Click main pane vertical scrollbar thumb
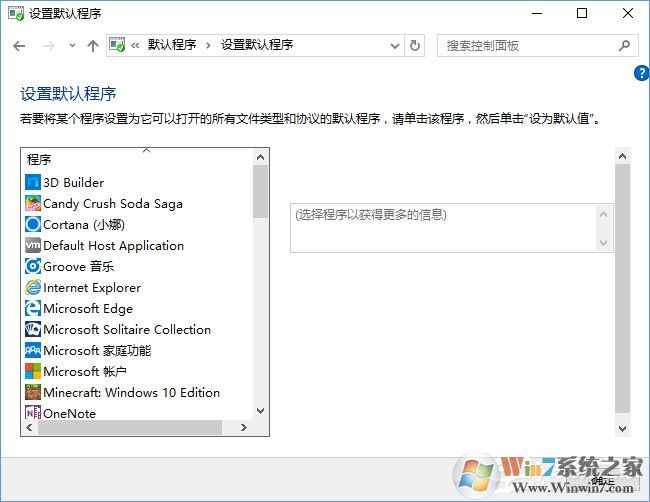650x502 pixels. (622, 289)
